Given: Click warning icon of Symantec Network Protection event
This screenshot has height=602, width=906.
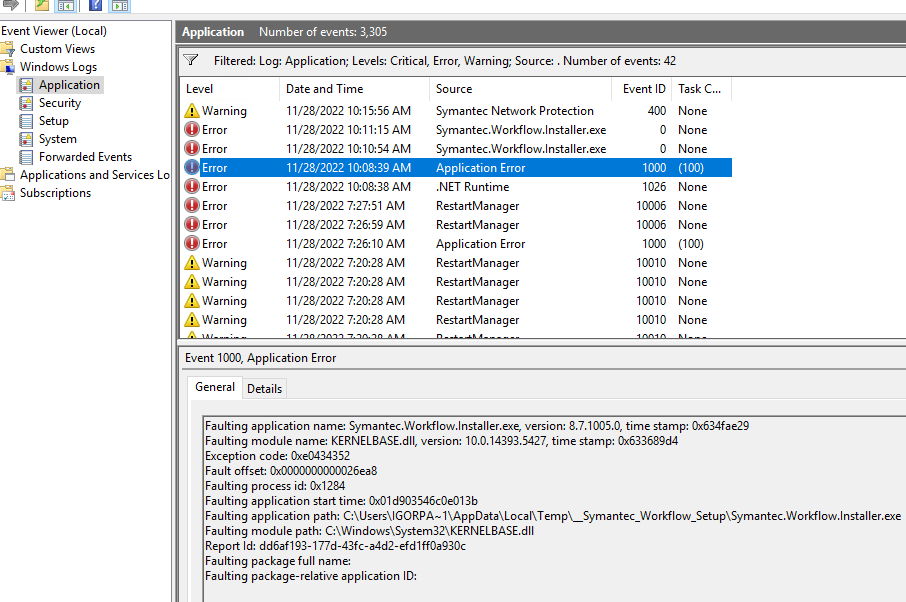Looking at the screenshot, I should click(192, 111).
